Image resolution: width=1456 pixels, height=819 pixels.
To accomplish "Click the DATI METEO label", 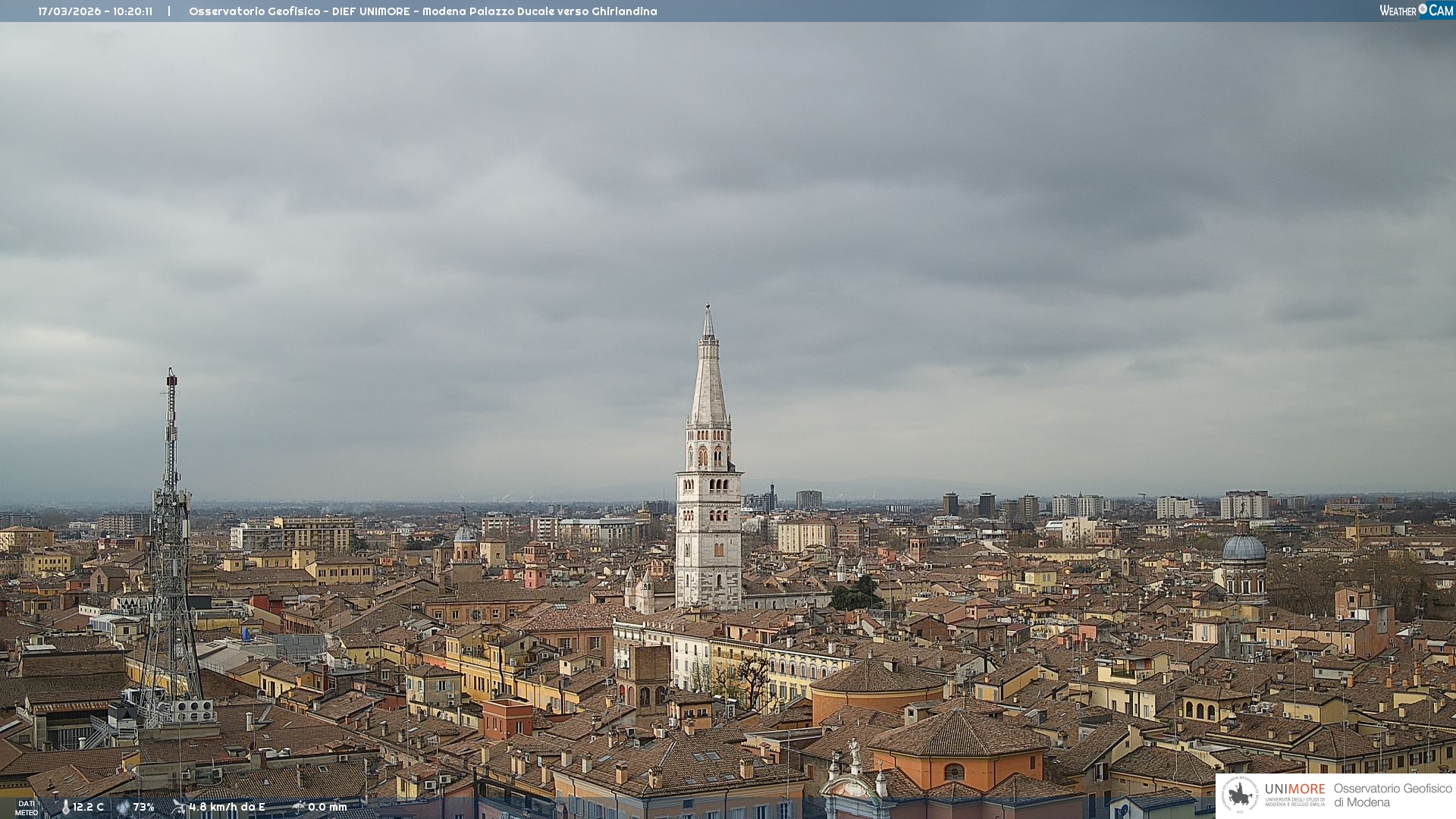I will click(x=27, y=808).
